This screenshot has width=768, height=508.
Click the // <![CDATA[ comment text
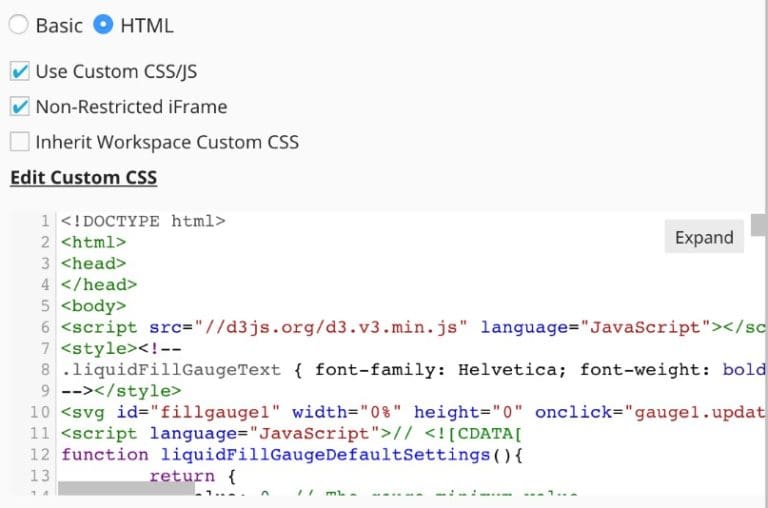point(457,434)
